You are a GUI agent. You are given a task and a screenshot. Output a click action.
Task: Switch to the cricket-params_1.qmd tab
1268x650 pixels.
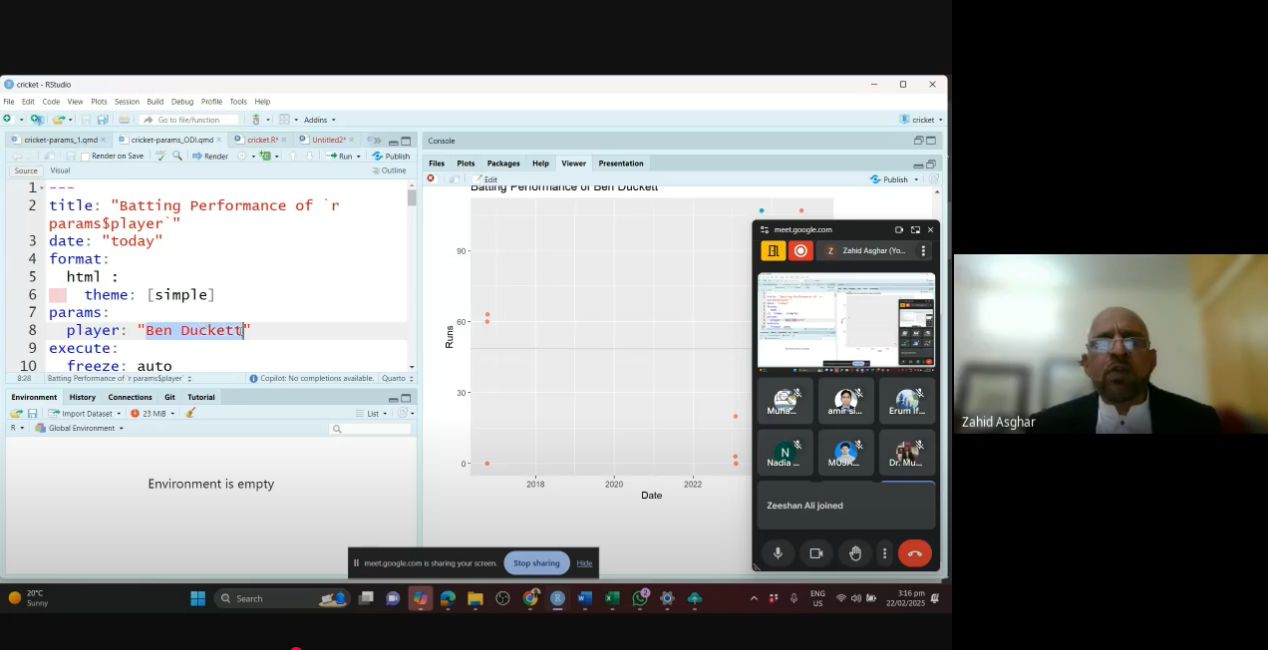click(60, 140)
